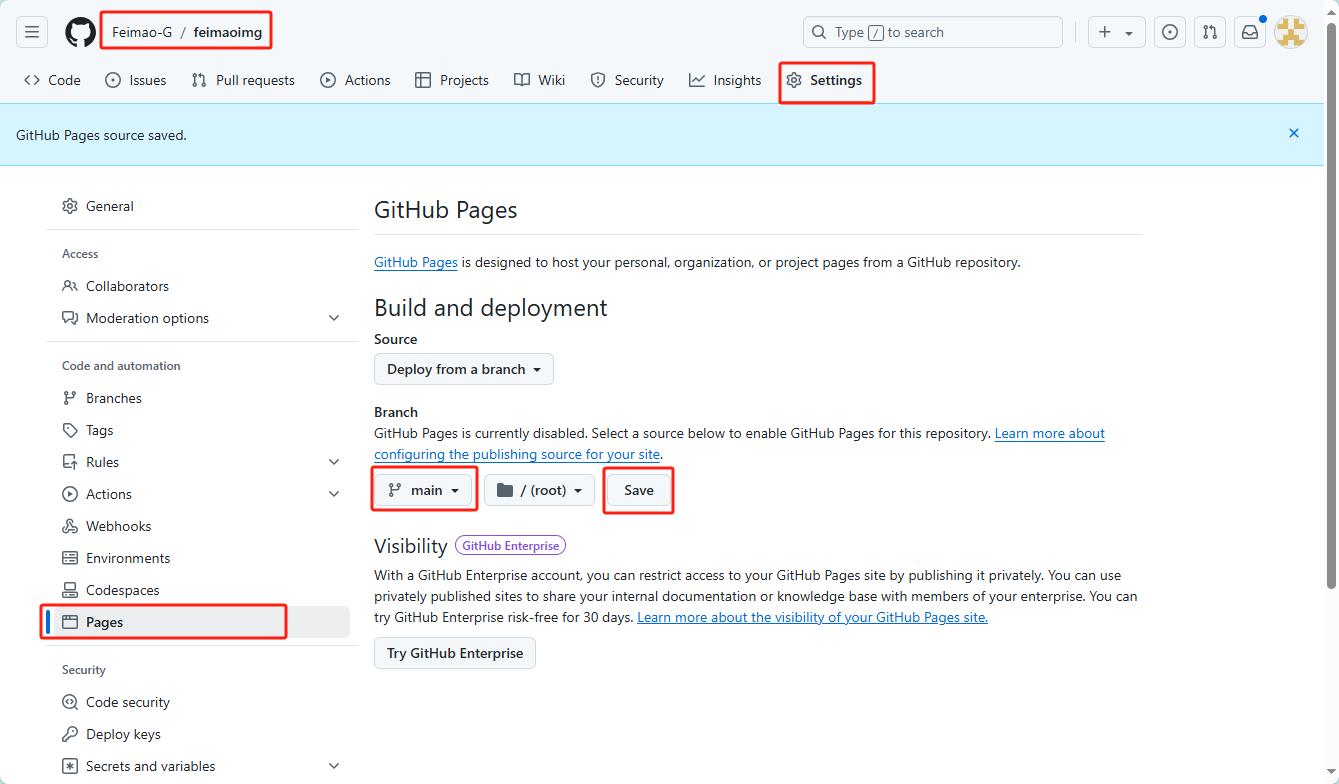The width and height of the screenshot is (1339, 784).
Task: Click the Try GitHub Enterprise button
Action: [455, 653]
